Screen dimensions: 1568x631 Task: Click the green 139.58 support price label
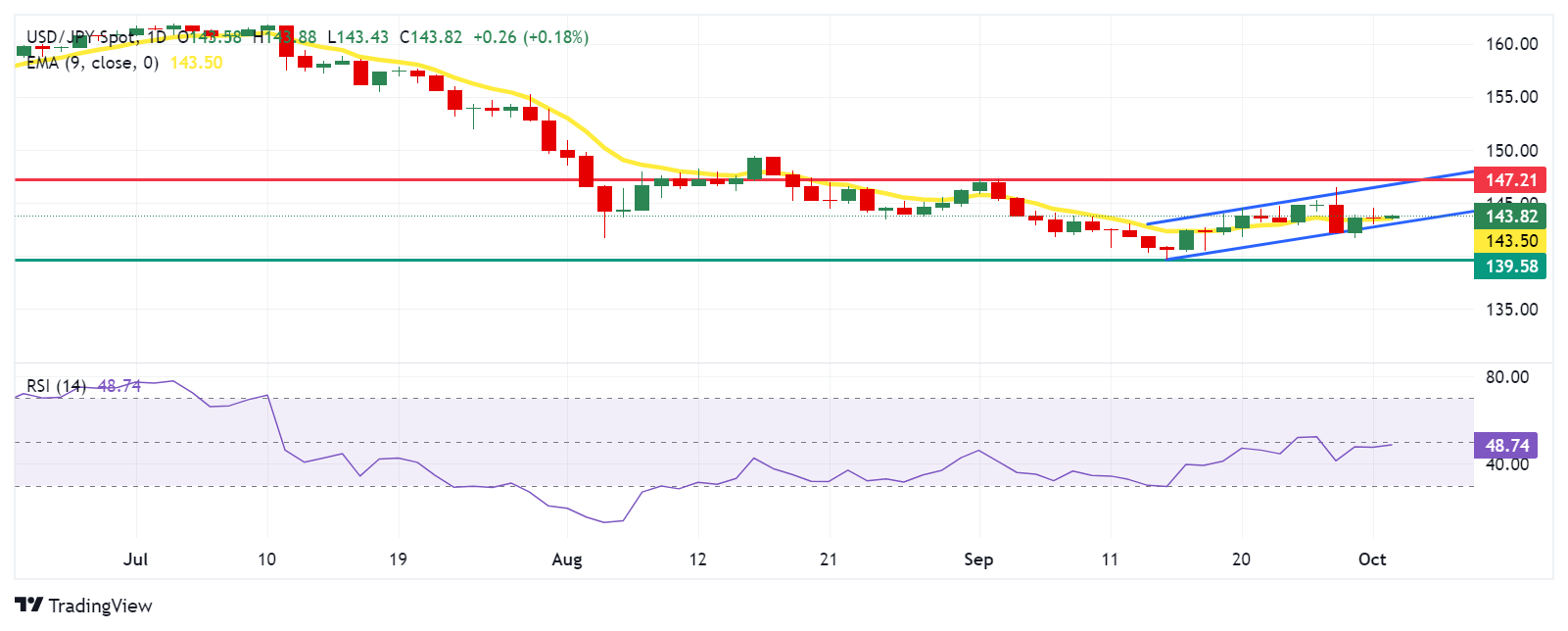1510,267
